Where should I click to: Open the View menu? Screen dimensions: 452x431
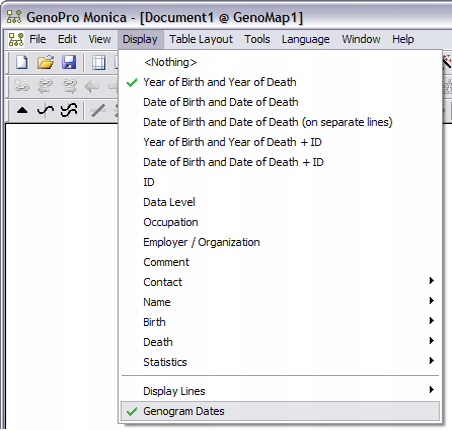click(x=99, y=39)
